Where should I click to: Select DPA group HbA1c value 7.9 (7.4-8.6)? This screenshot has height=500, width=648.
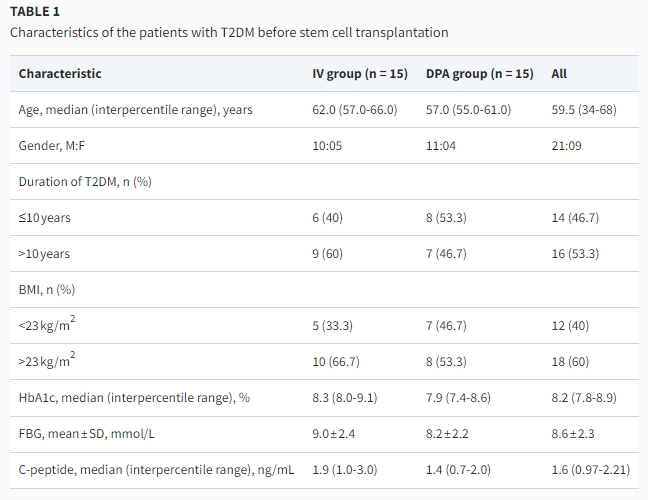[x=458, y=397]
